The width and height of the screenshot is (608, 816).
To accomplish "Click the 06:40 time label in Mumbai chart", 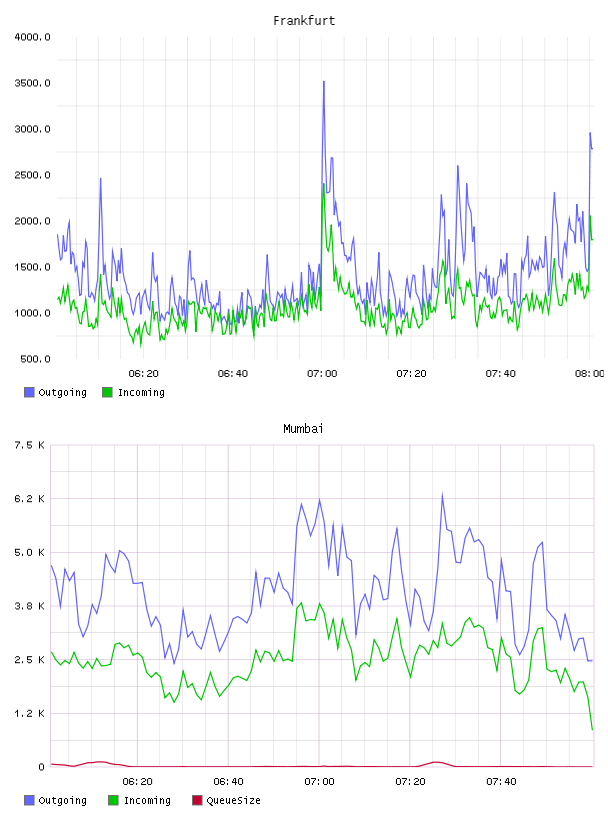I will (x=229, y=782).
